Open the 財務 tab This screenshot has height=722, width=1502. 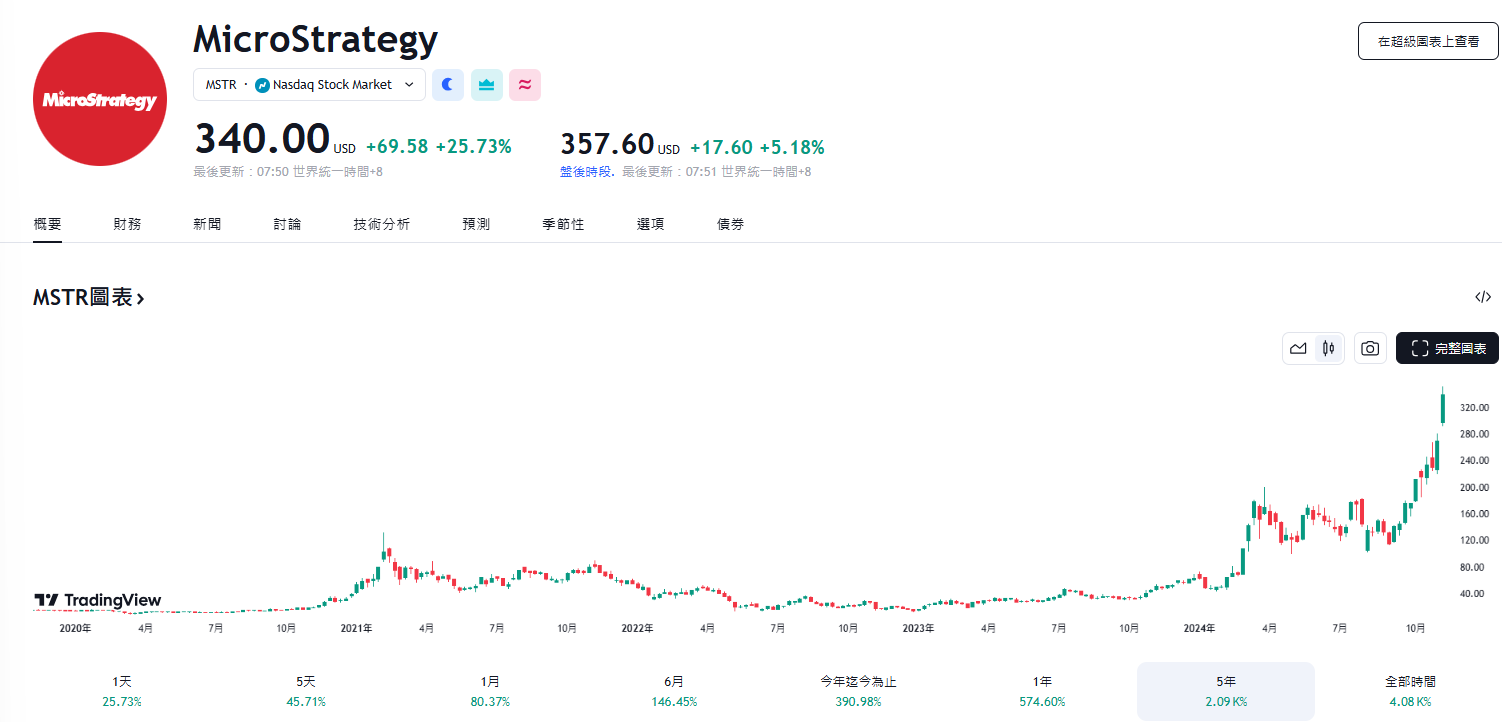coord(126,224)
